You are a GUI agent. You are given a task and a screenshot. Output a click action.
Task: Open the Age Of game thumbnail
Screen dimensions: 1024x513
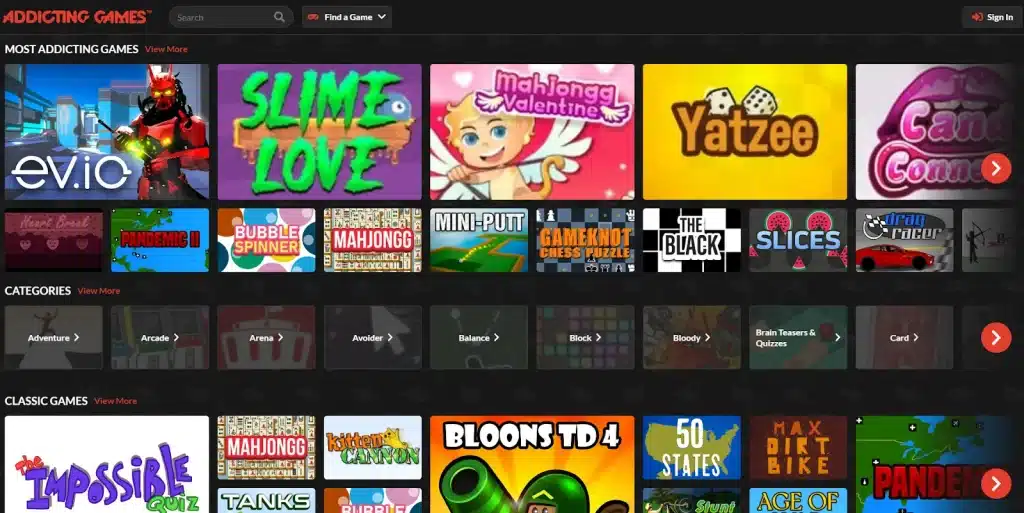tap(798, 501)
